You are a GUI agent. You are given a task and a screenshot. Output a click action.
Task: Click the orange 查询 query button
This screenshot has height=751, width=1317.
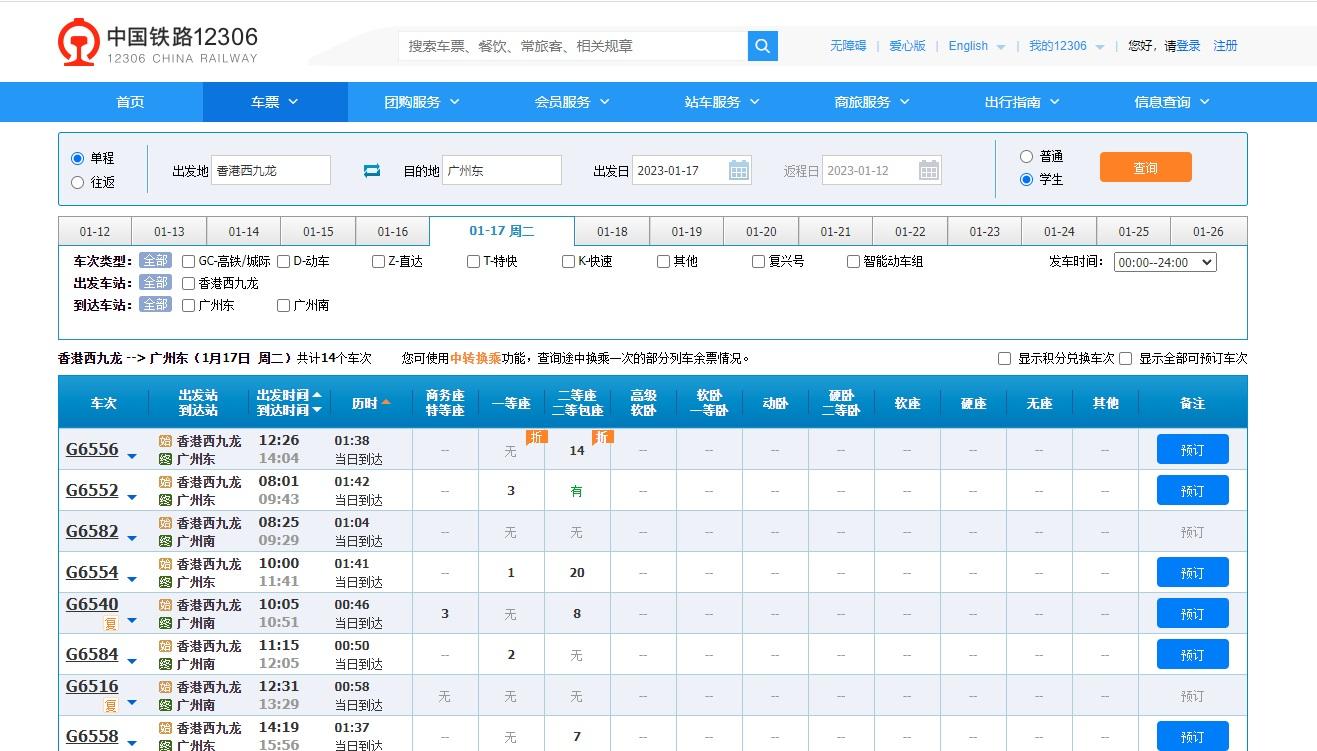pos(1144,166)
